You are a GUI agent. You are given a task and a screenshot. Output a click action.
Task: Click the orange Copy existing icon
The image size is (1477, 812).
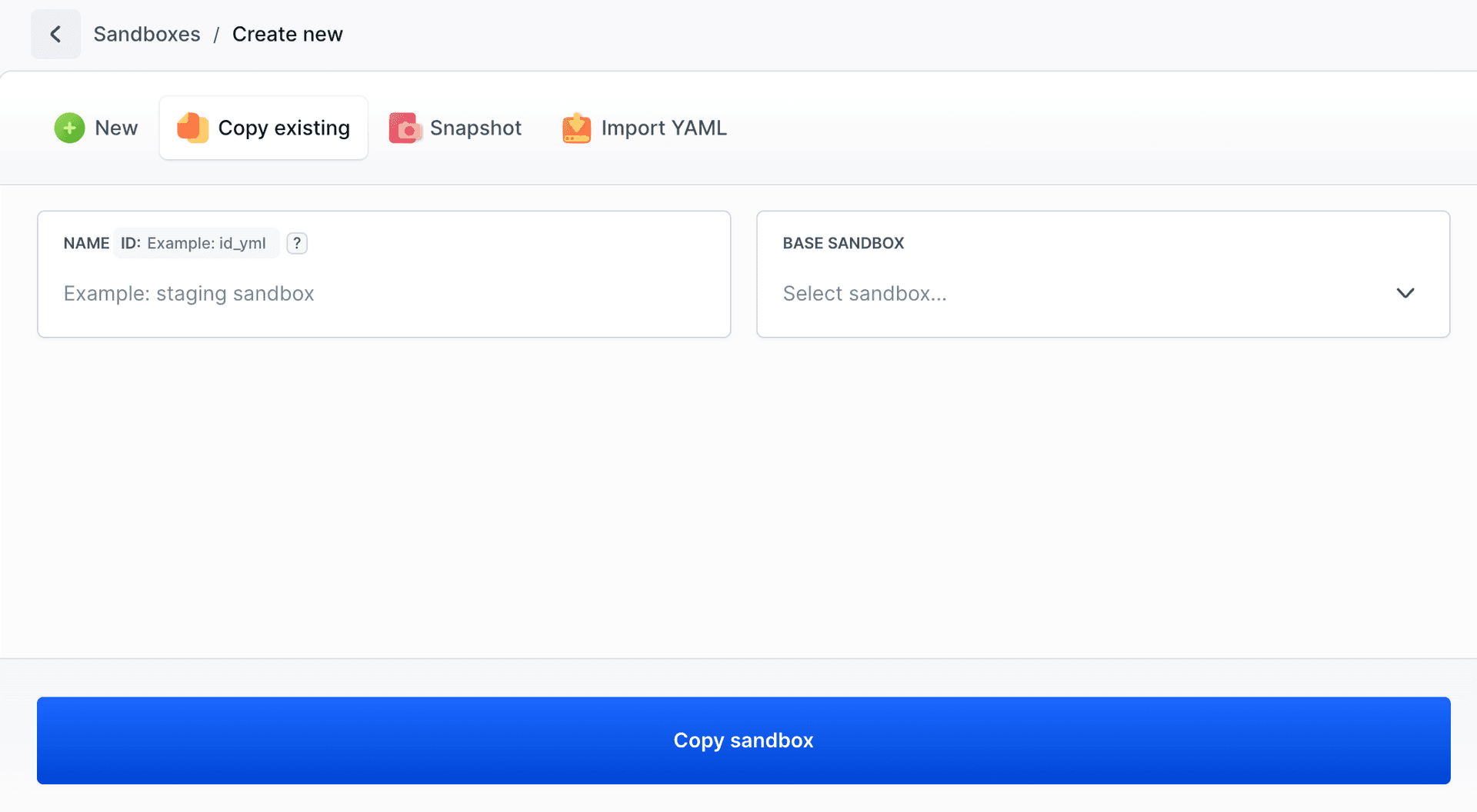tap(192, 128)
